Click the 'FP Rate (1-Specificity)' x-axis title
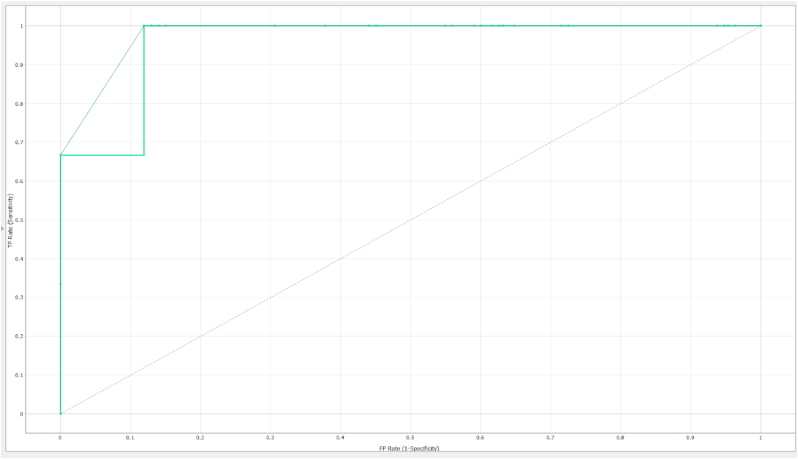 tap(410, 448)
